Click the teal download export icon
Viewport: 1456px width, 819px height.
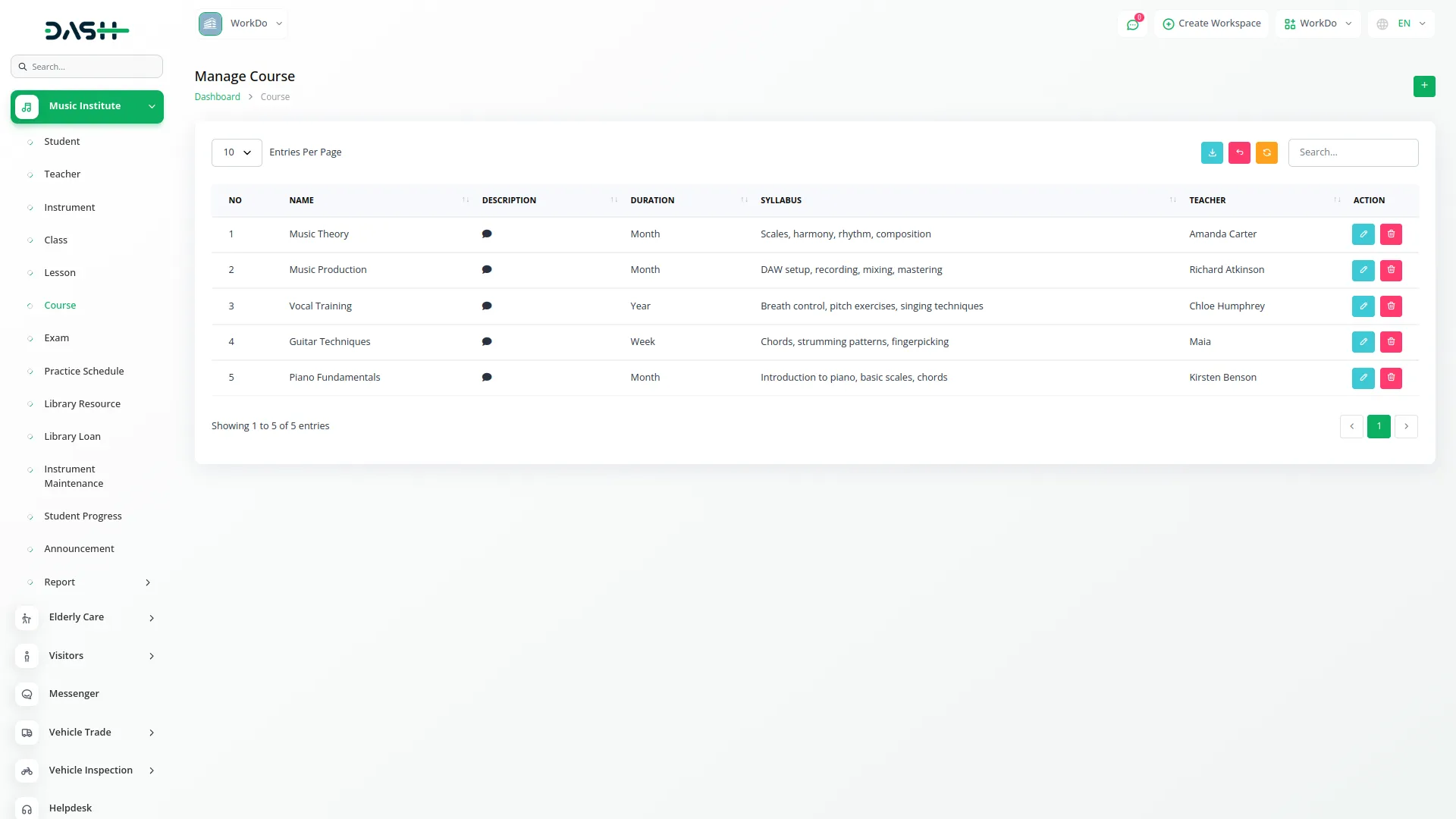click(x=1212, y=152)
